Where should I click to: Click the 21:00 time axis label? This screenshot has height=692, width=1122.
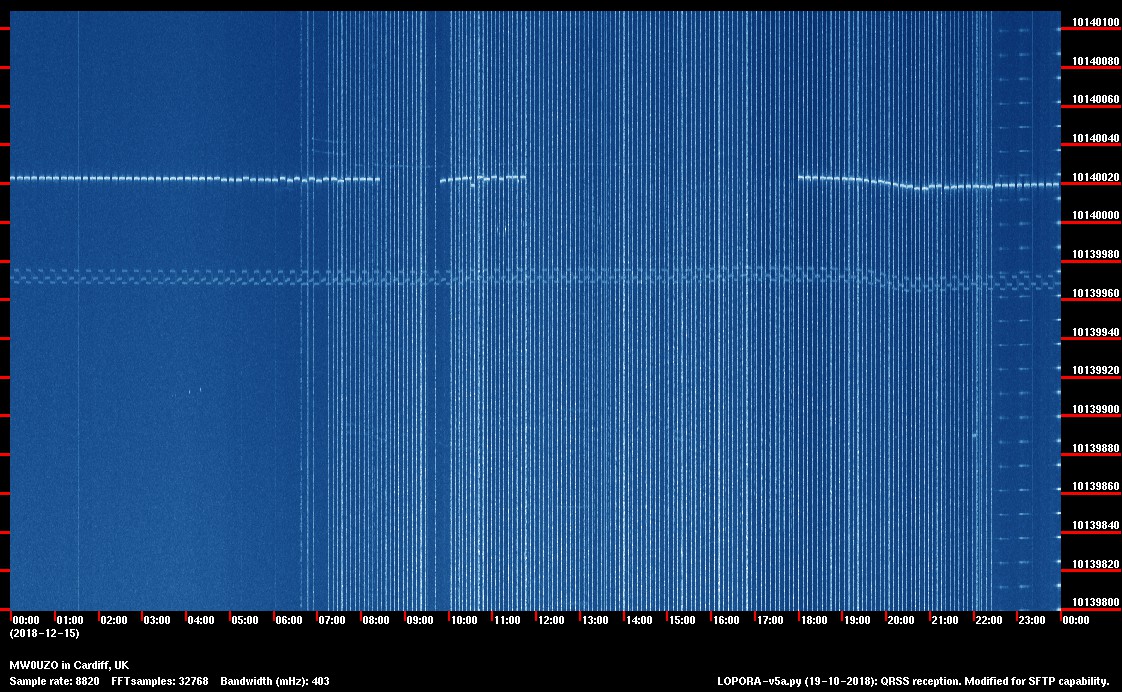pyautogui.click(x=945, y=620)
